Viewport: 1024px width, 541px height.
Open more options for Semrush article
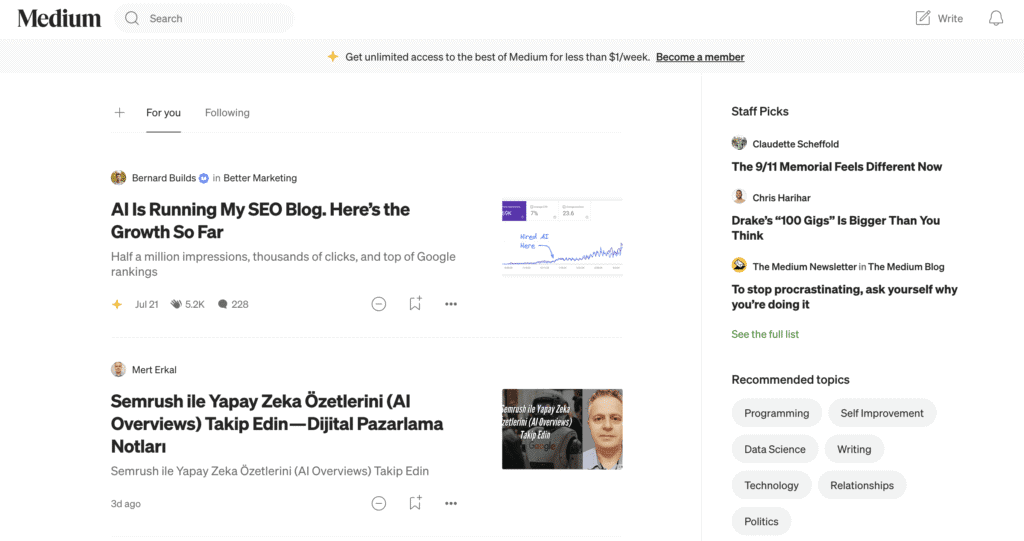pyautogui.click(x=451, y=503)
